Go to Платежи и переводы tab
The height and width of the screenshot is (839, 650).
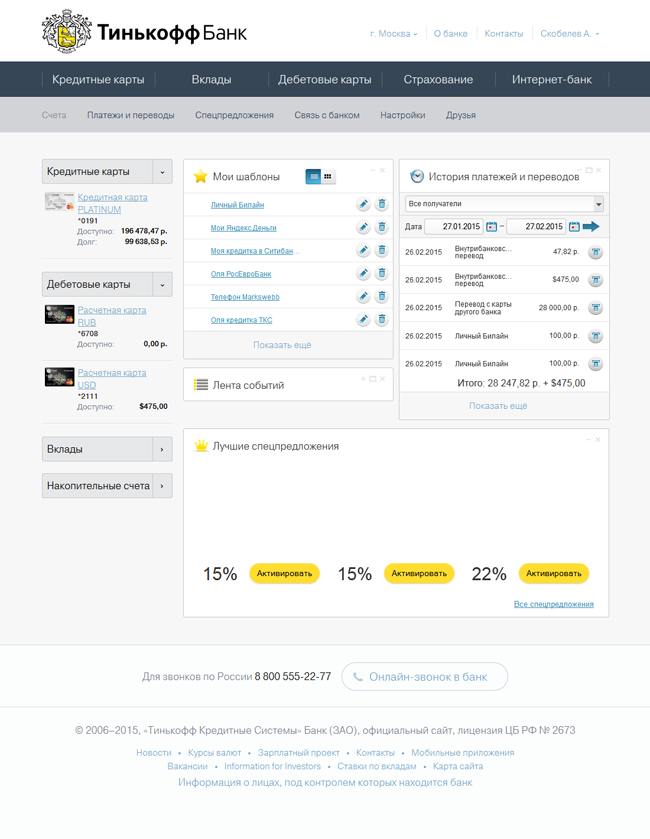coord(131,115)
